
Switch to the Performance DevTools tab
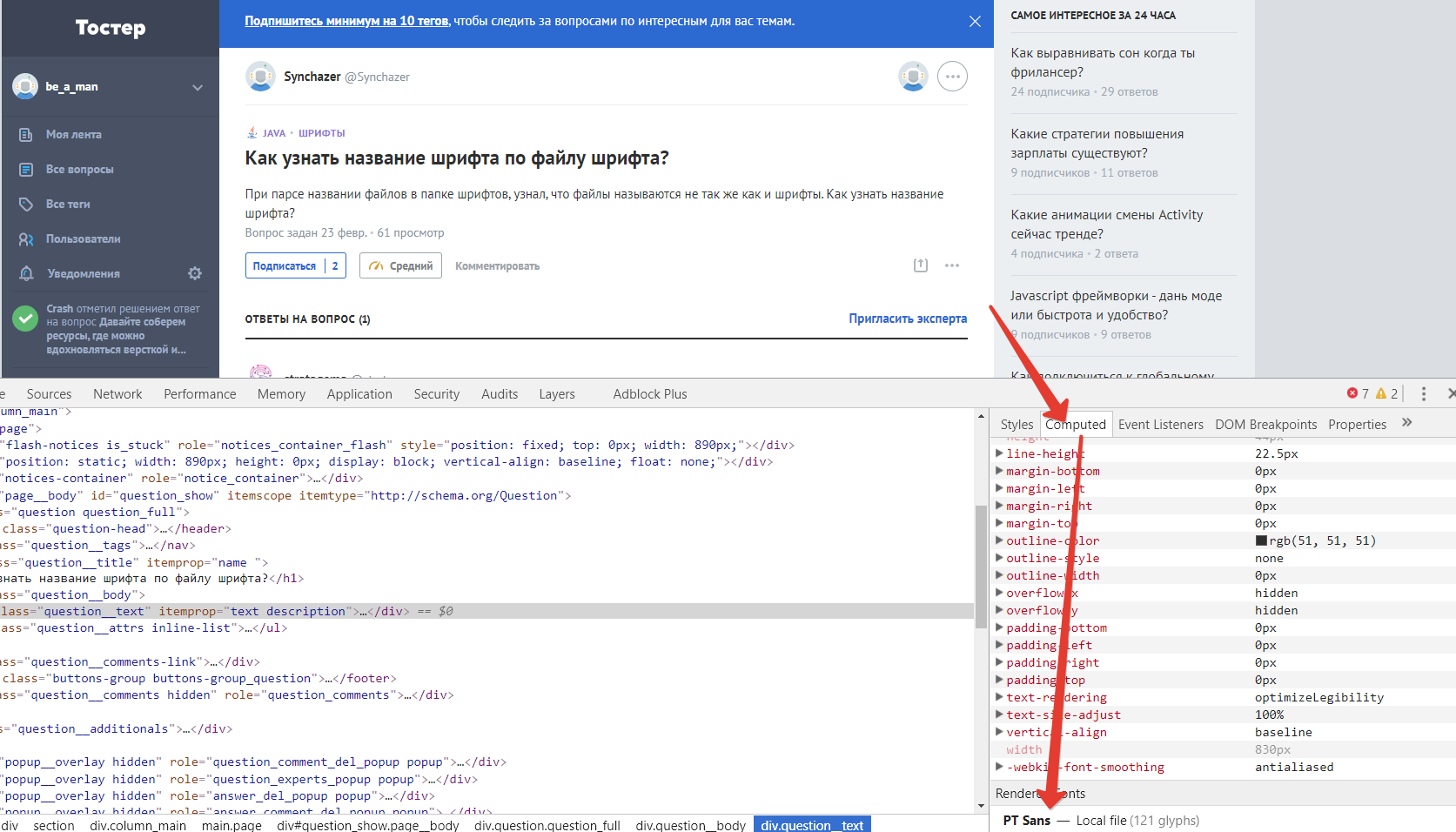pos(199,394)
